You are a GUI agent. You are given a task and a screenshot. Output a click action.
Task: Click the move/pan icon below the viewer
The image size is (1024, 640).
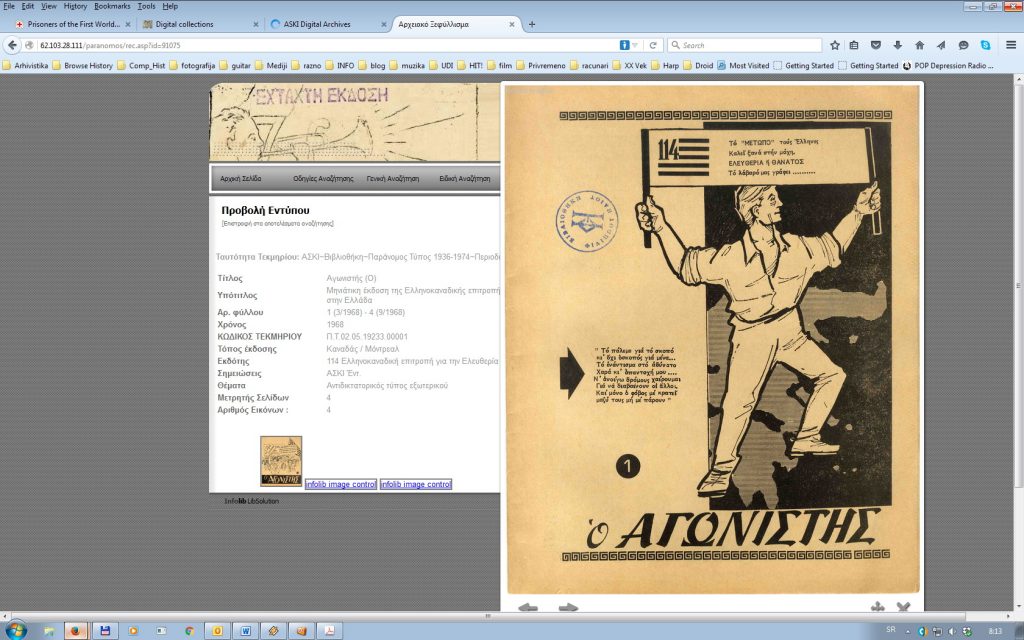click(x=878, y=607)
